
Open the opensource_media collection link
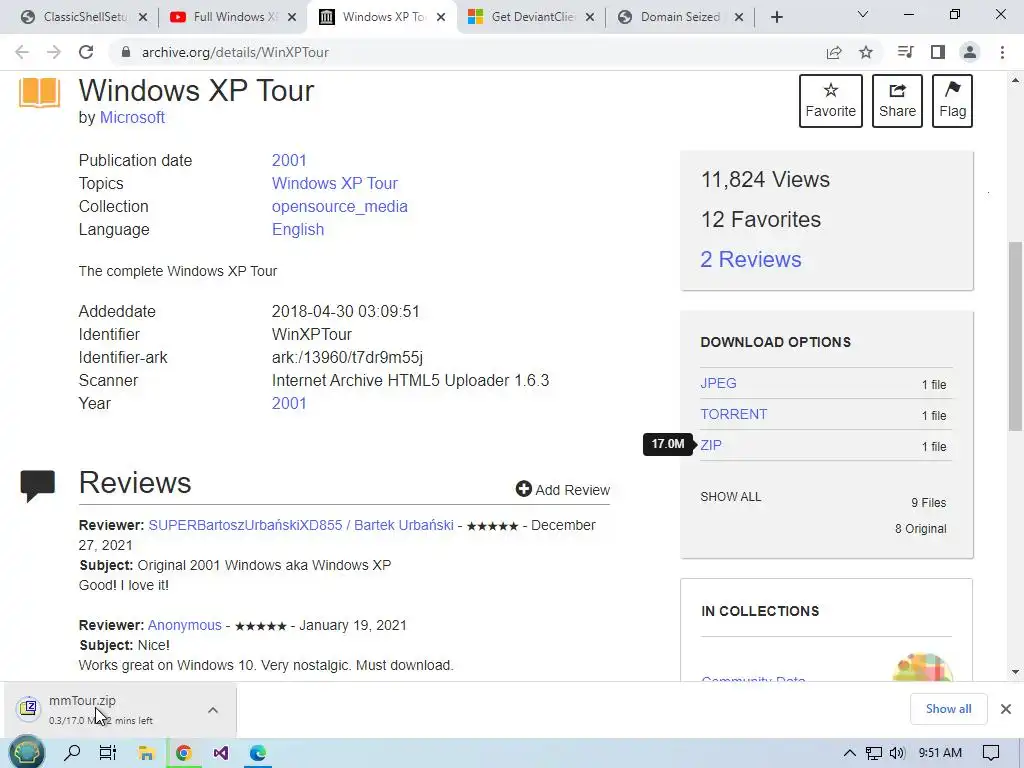point(340,206)
